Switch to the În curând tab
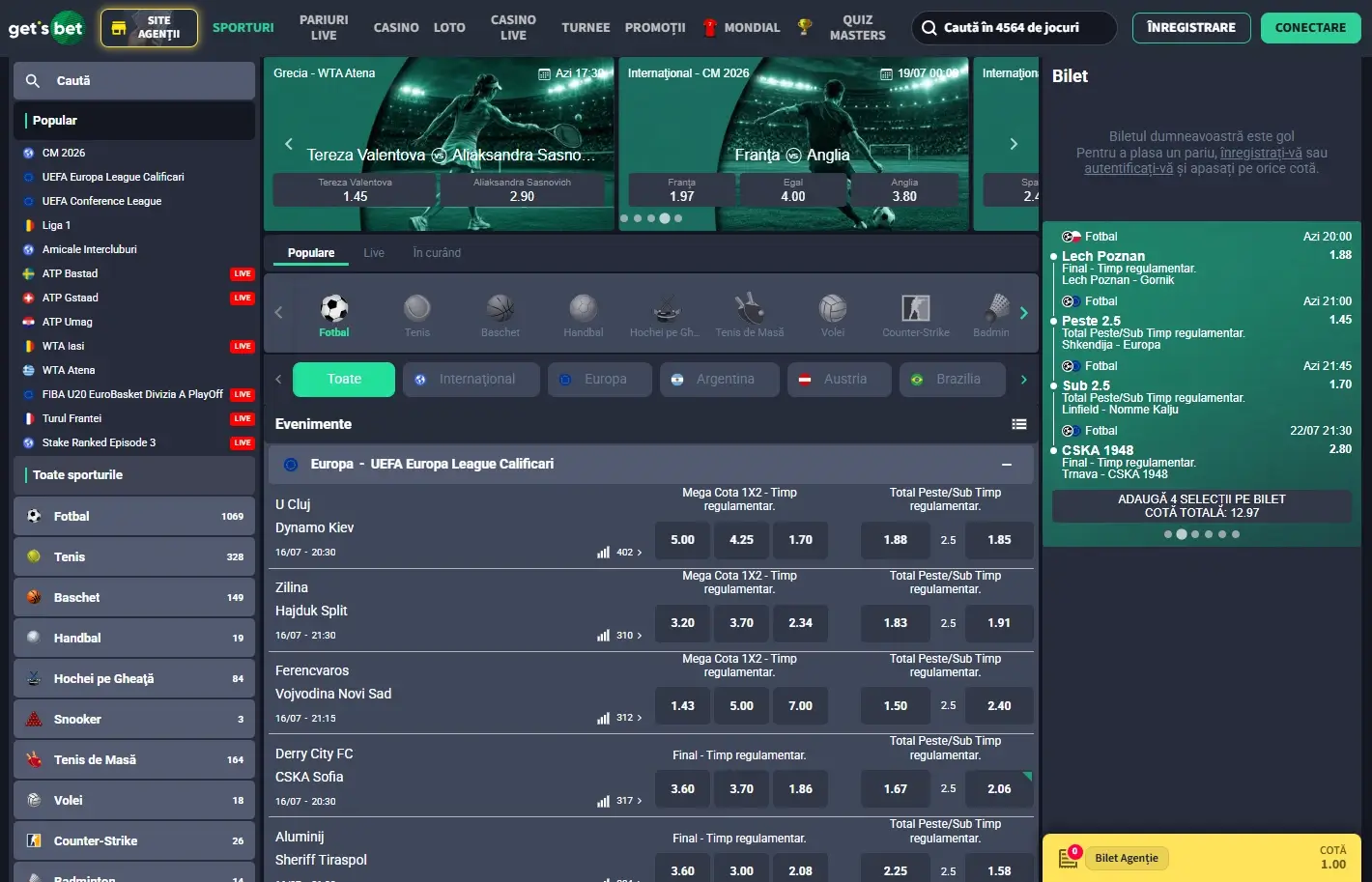The width and height of the screenshot is (1372, 882). coord(437,253)
